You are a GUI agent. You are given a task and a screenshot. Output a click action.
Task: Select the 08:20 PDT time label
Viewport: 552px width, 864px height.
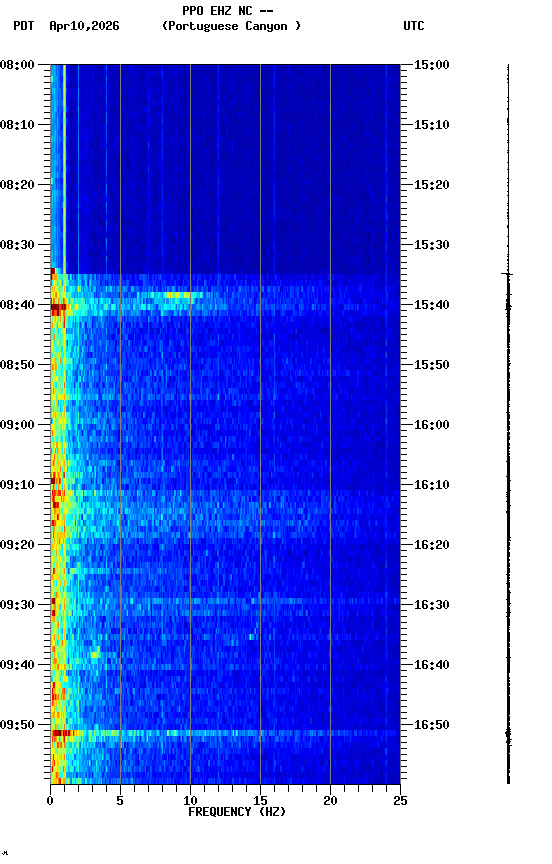coord(17,185)
